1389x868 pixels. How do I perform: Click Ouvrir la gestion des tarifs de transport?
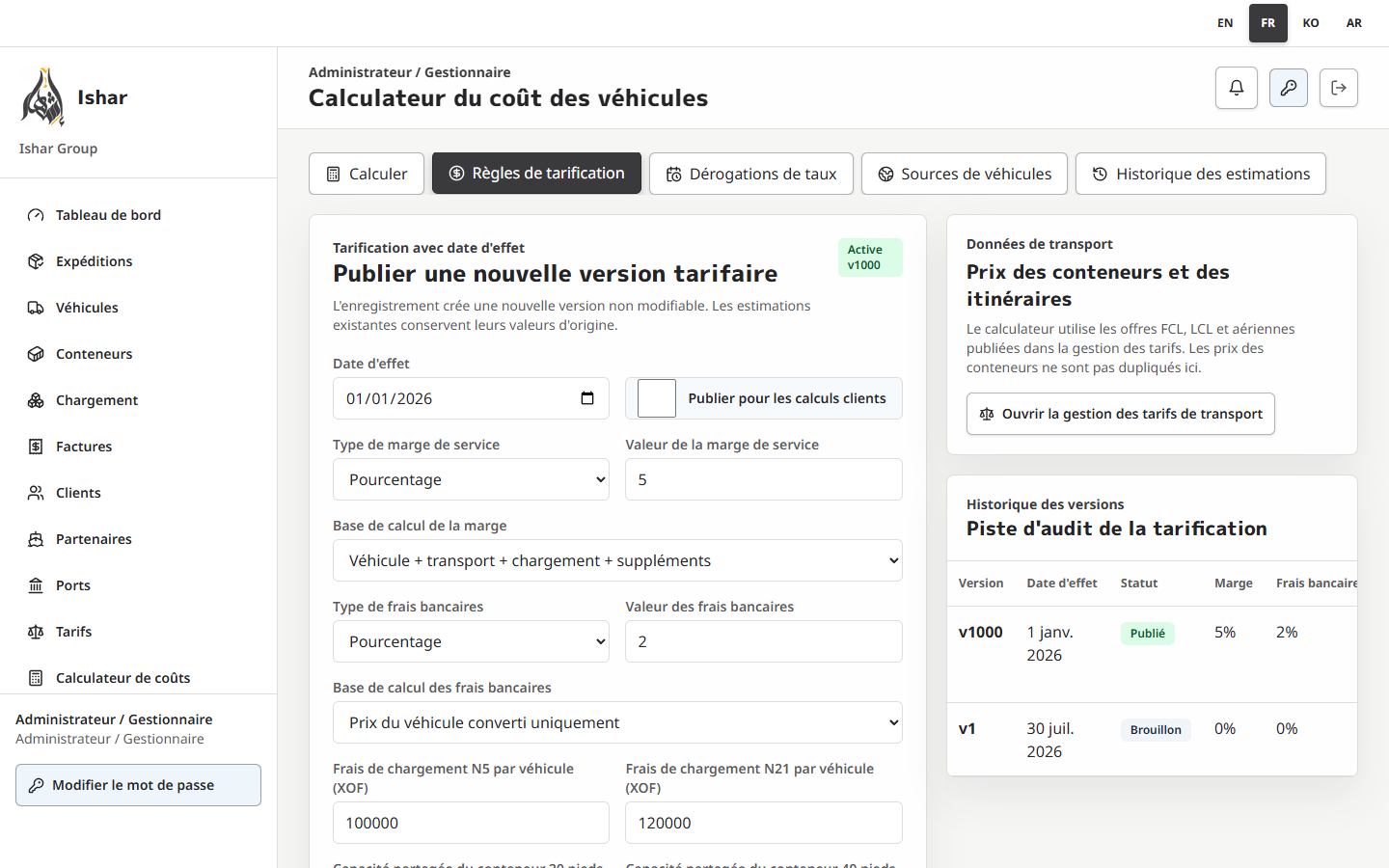(x=1121, y=414)
